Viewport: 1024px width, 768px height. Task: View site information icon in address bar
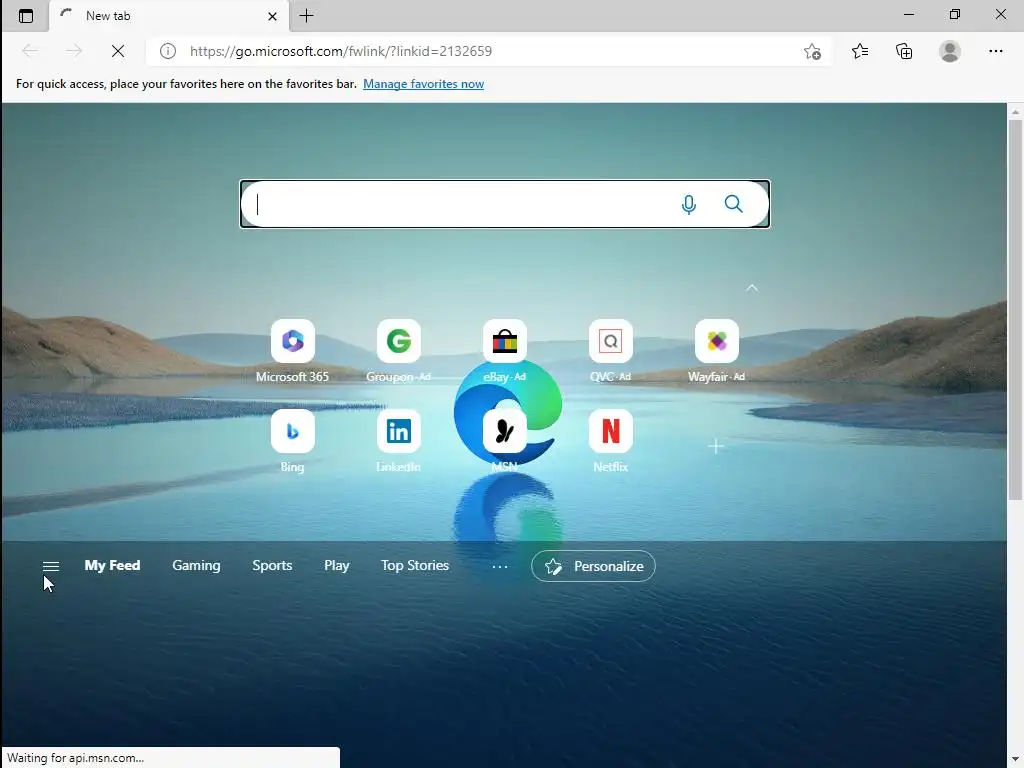tap(168, 51)
